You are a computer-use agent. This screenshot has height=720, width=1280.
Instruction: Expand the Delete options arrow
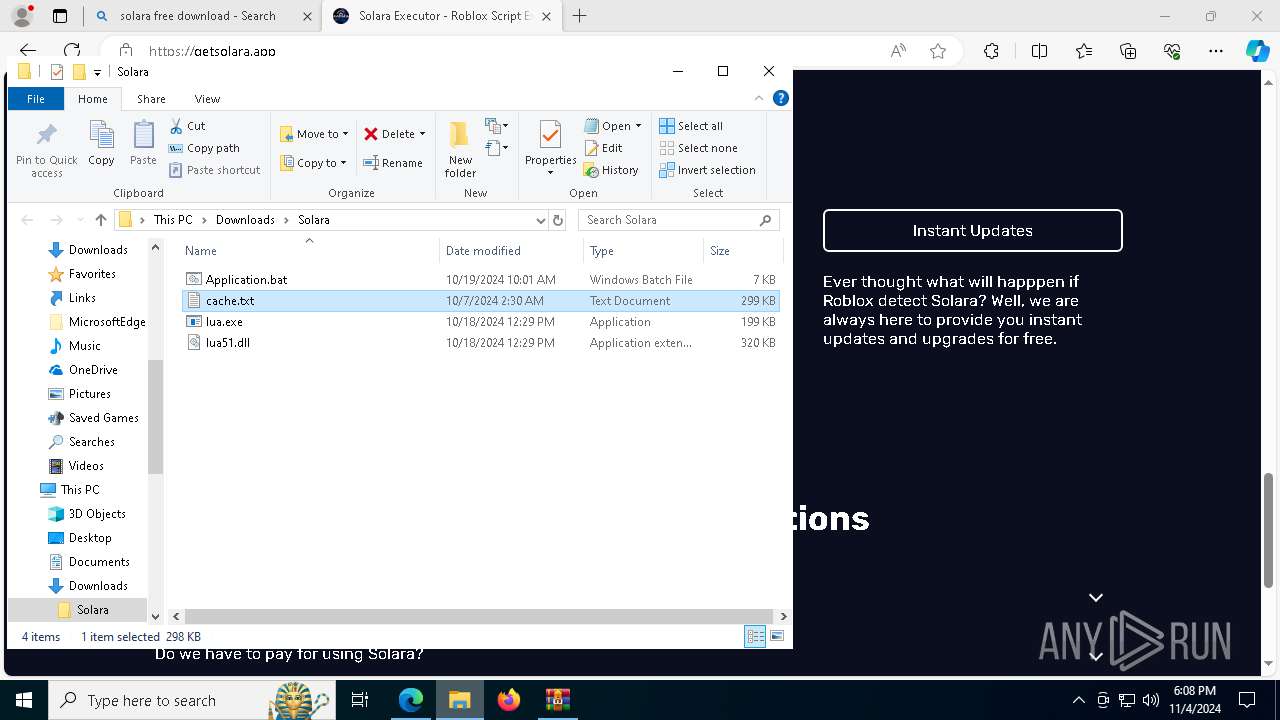point(422,134)
